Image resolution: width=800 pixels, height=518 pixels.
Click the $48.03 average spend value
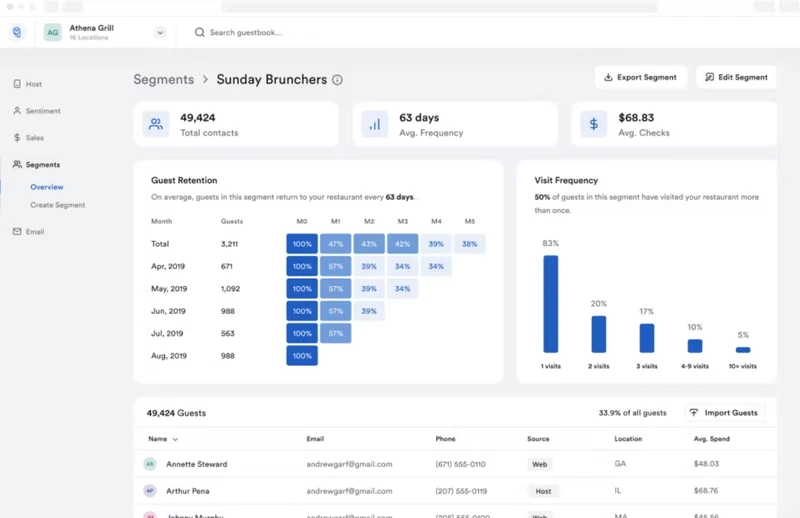click(706, 464)
